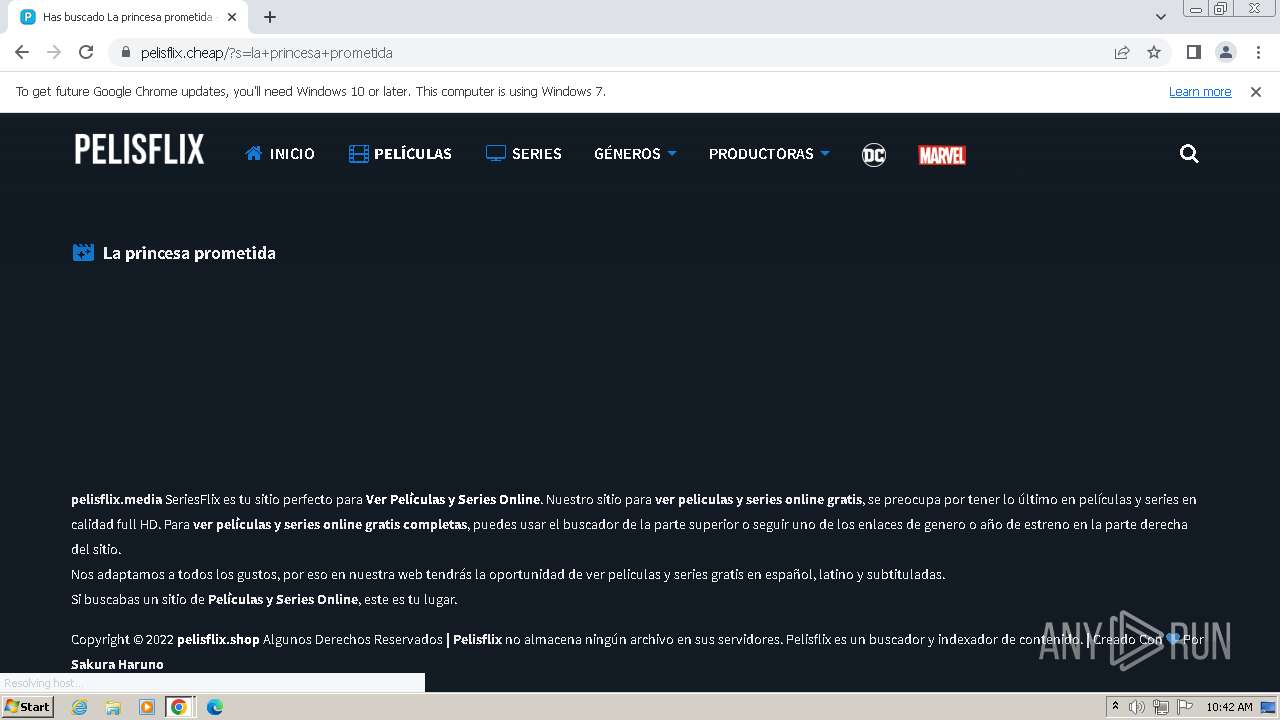Launch Internet Explorer from taskbar
The image size is (1280, 720).
[x=79, y=707]
